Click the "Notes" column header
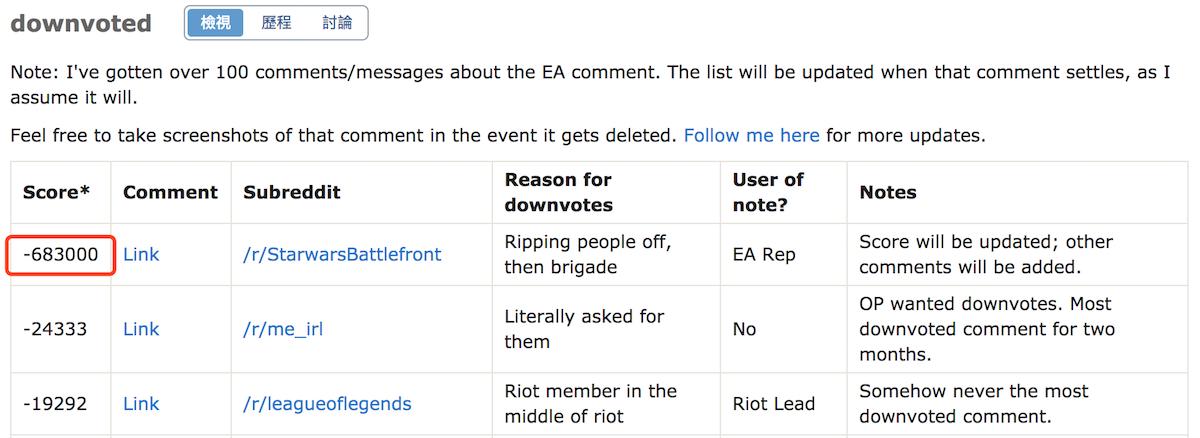1200x438 pixels. pyautogui.click(x=887, y=192)
